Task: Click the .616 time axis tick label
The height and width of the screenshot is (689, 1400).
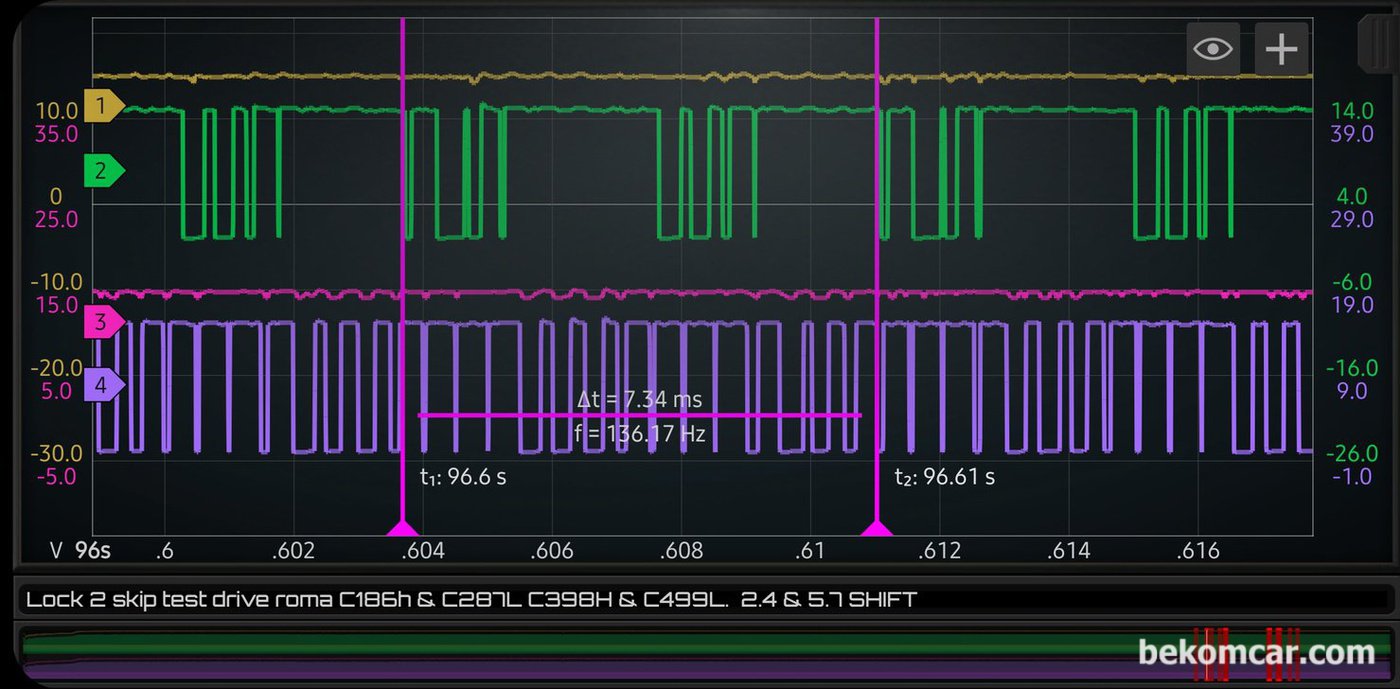Action: tap(1198, 550)
